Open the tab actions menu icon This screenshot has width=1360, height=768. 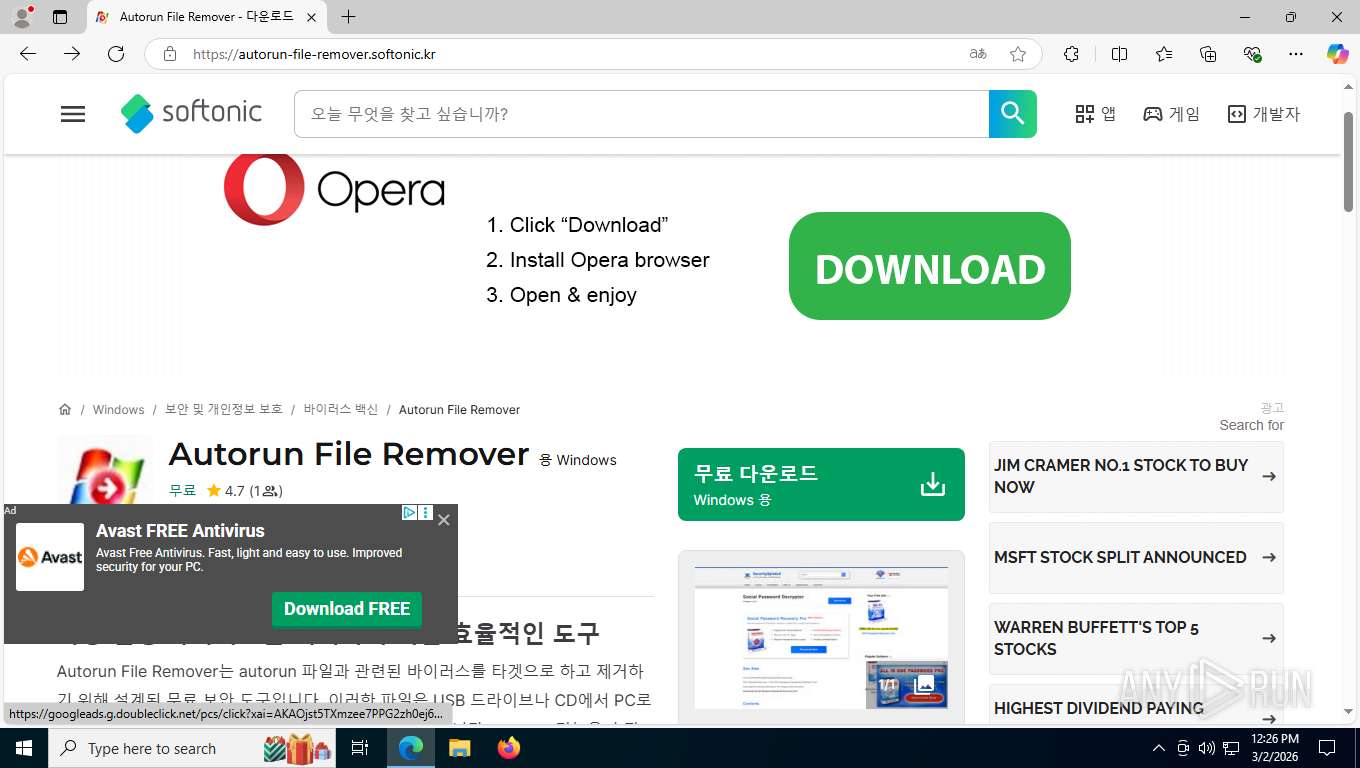(60, 17)
